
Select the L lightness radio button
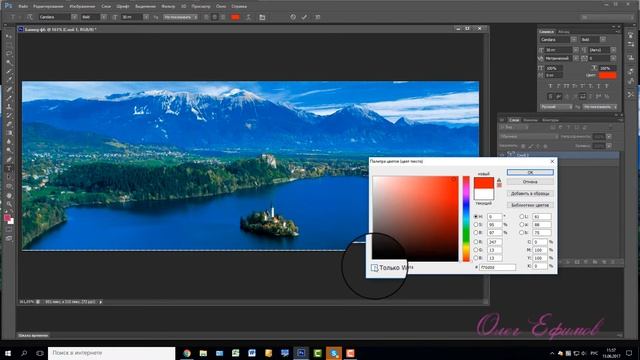coord(521,216)
